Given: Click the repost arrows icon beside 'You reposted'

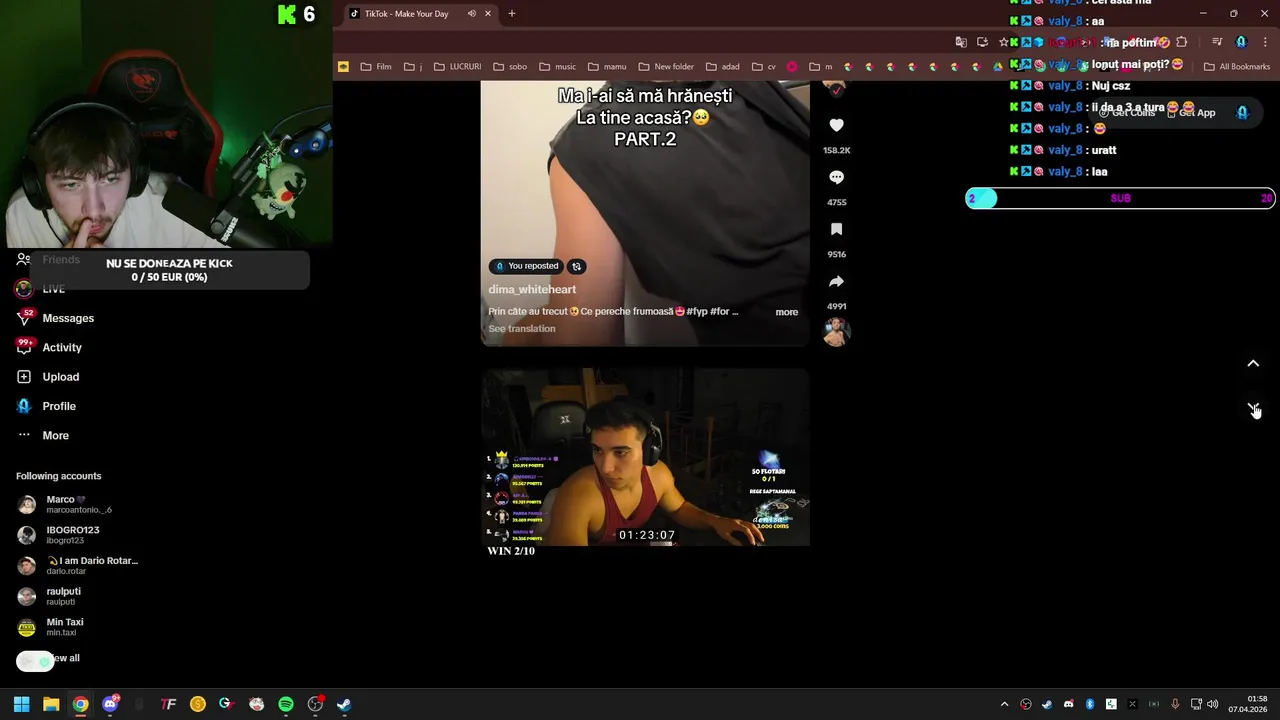Looking at the screenshot, I should (576, 266).
